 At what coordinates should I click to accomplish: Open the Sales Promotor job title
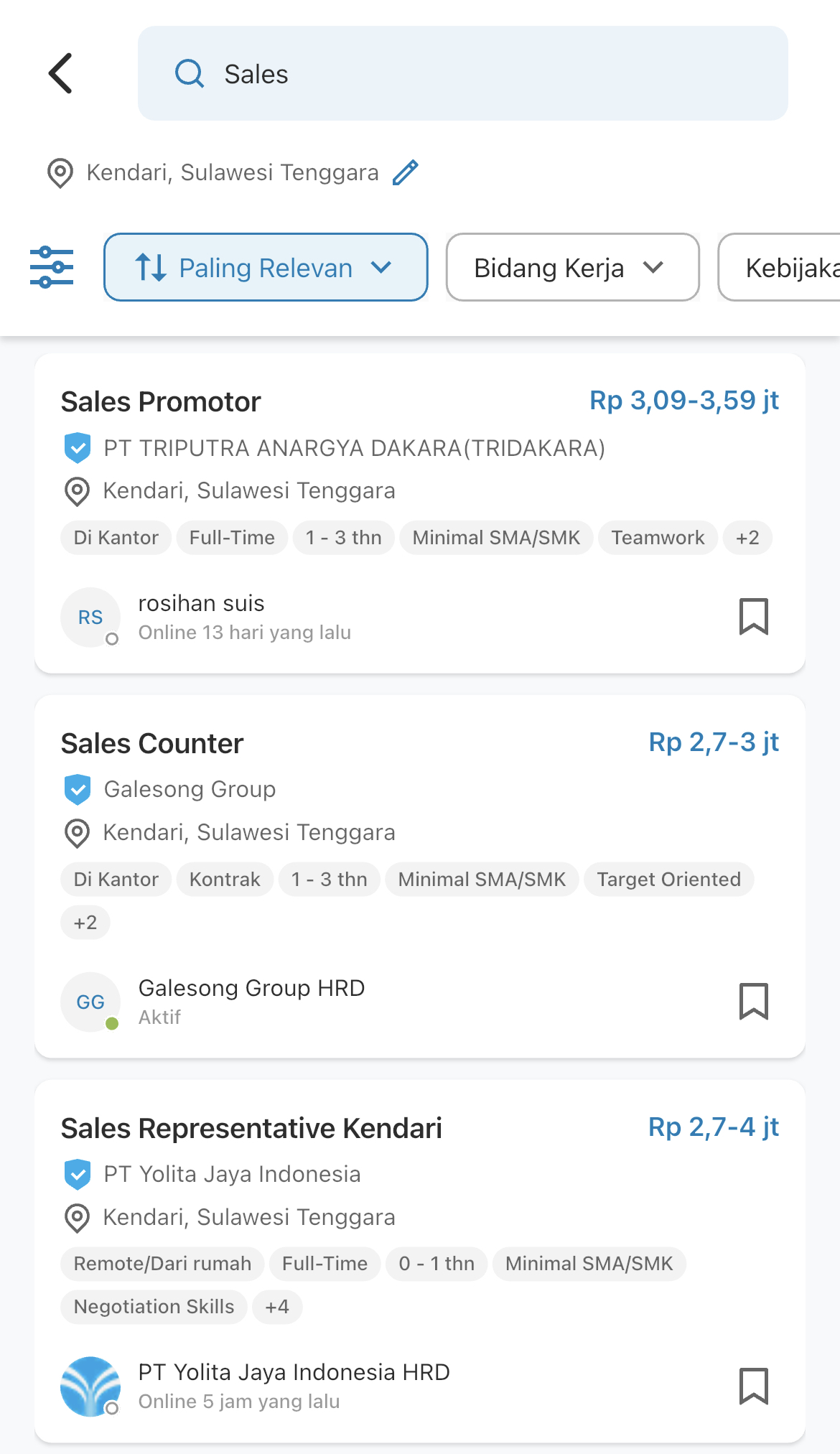coord(161,402)
